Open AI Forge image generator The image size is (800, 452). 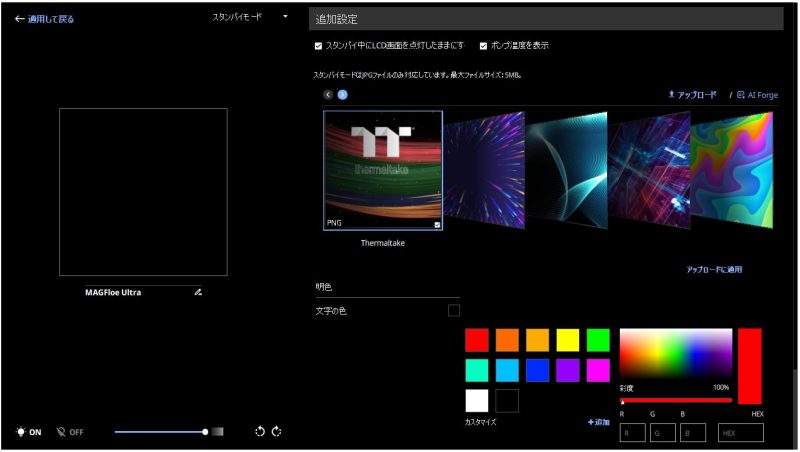pyautogui.click(x=756, y=95)
